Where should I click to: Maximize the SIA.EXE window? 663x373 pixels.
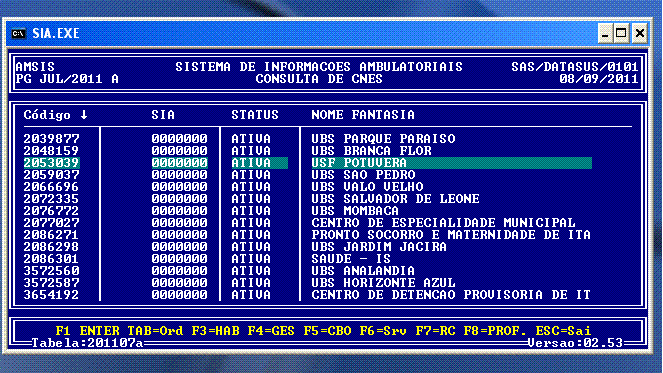click(621, 33)
